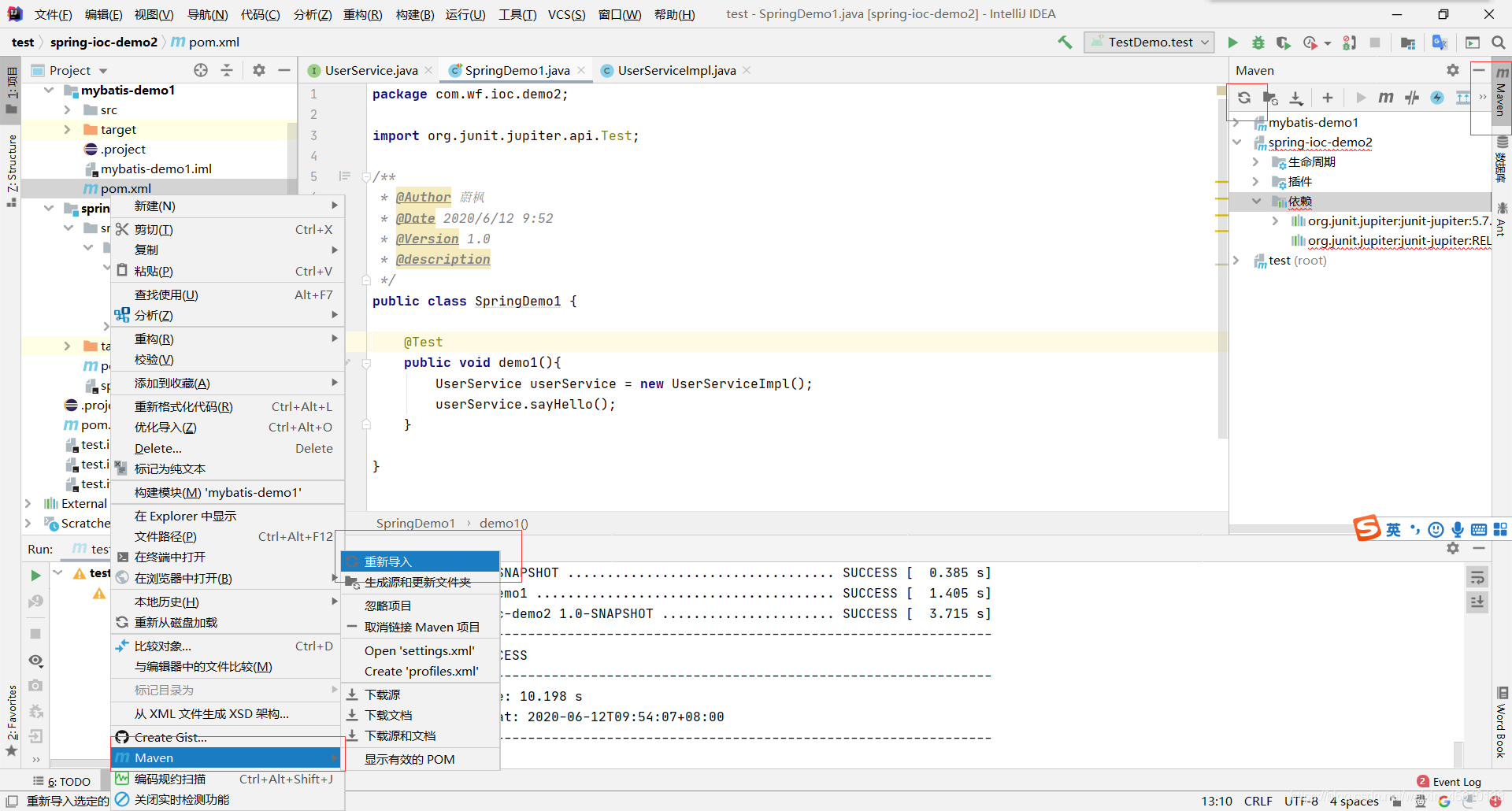This screenshot has width=1512, height=811.
Task: Click the Sogou input method icon
Action: click(1367, 528)
